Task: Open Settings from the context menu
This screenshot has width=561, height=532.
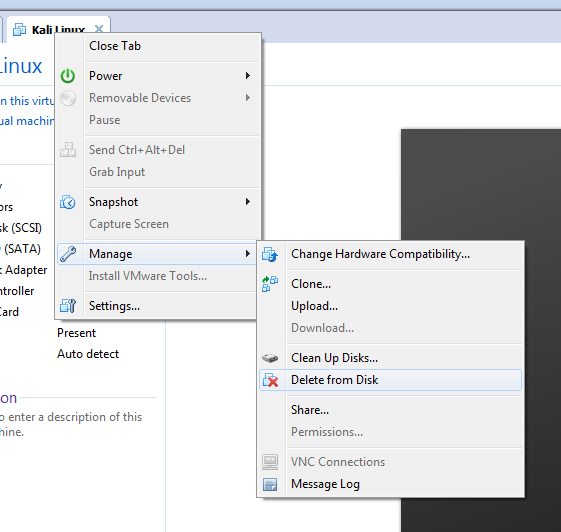Action: point(156,306)
